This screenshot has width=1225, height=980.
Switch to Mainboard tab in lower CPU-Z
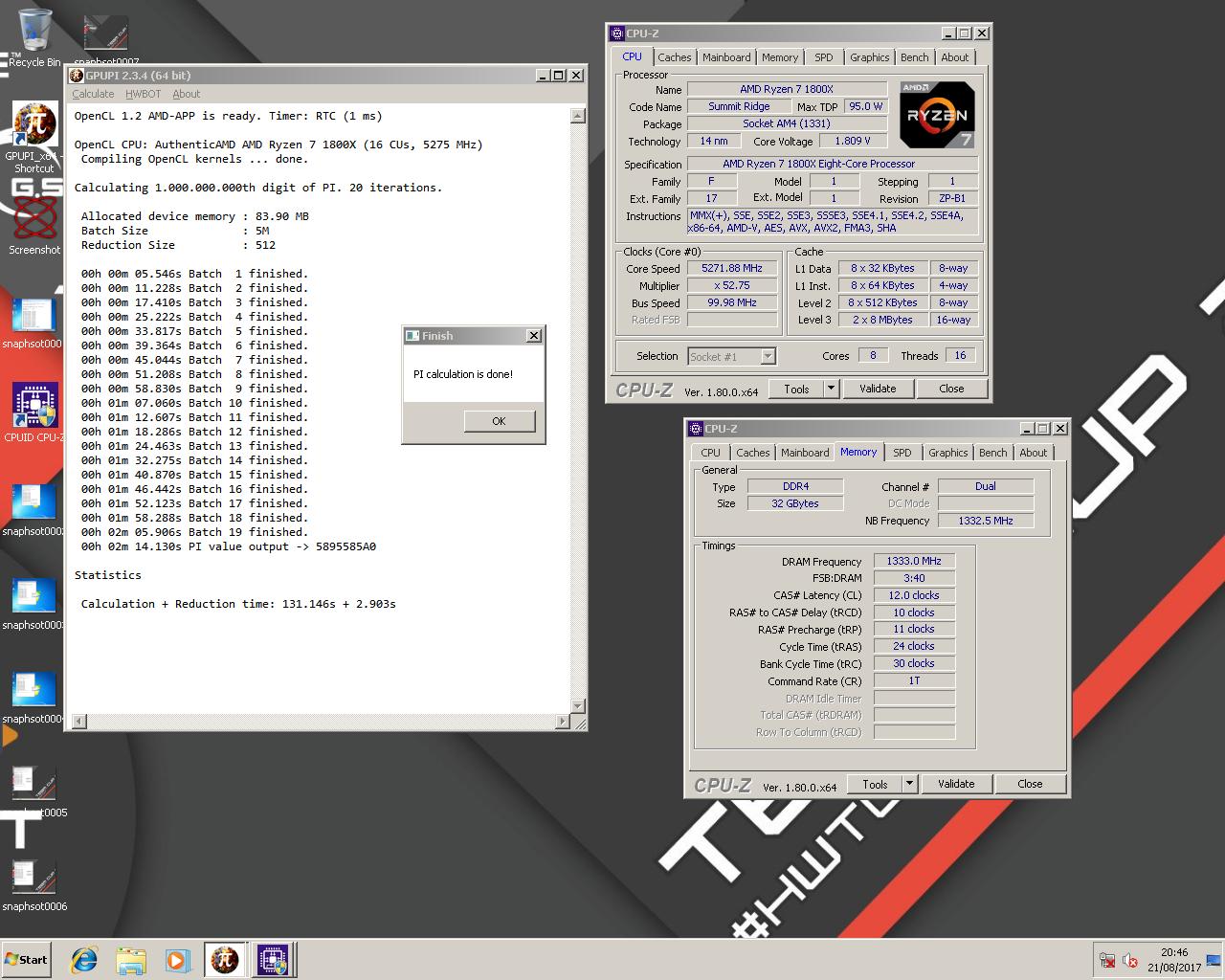coord(805,453)
